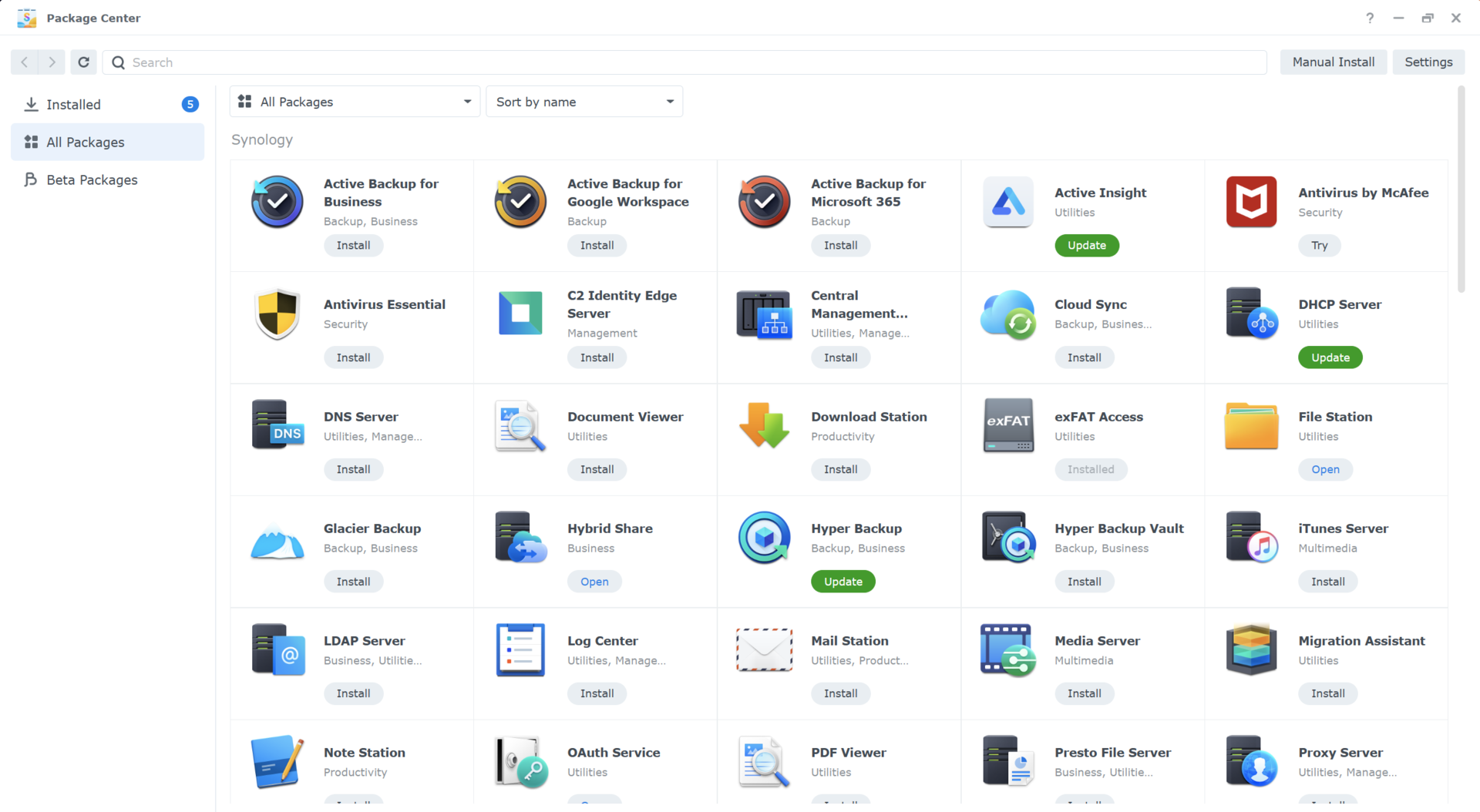Click the exFAT Access icon
1480x812 pixels.
pos(1007,425)
